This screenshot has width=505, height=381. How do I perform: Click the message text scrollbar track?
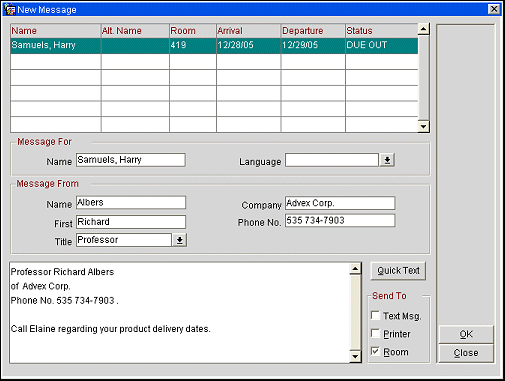[x=355, y=313]
